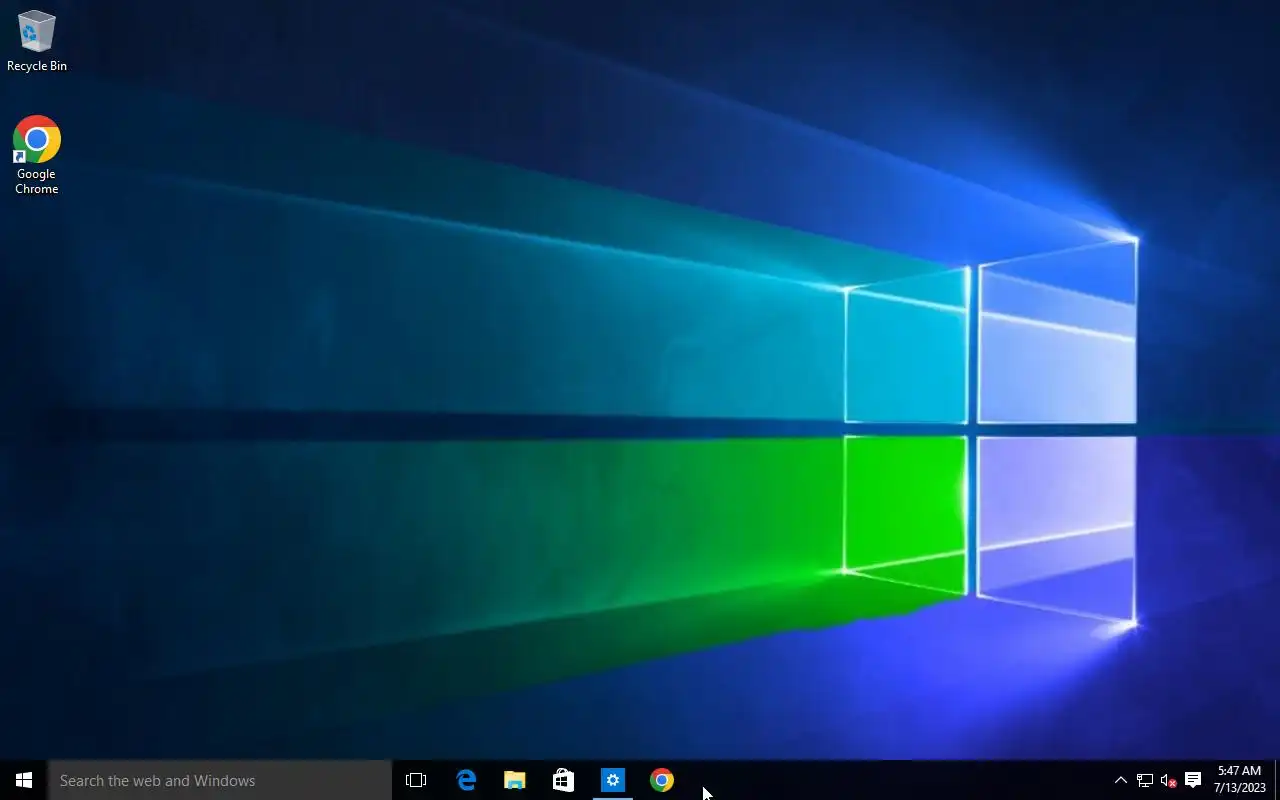
Task: Switch to the Settings app on the taskbar
Action: (613, 780)
